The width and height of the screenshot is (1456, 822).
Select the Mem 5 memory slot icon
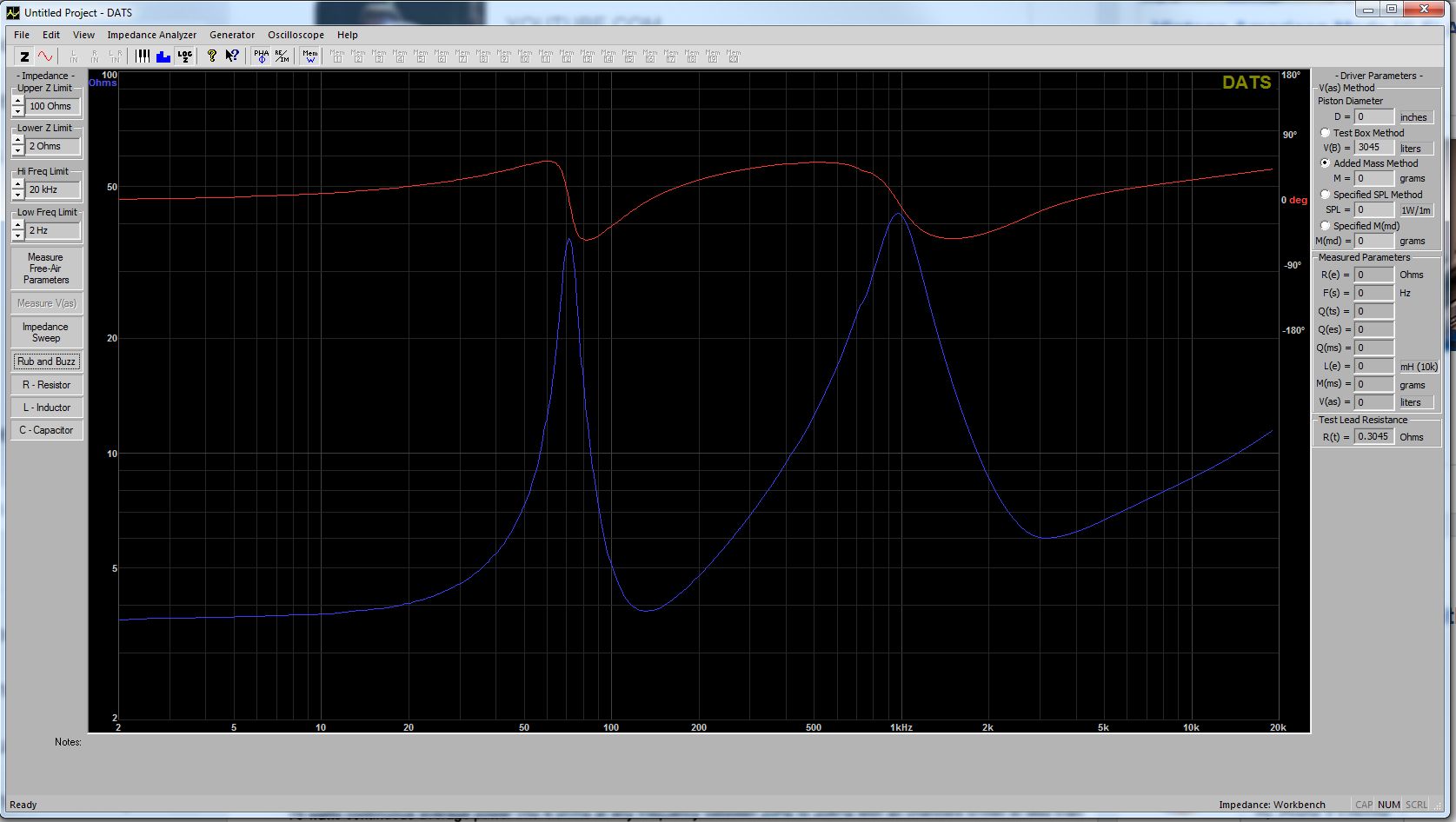421,56
